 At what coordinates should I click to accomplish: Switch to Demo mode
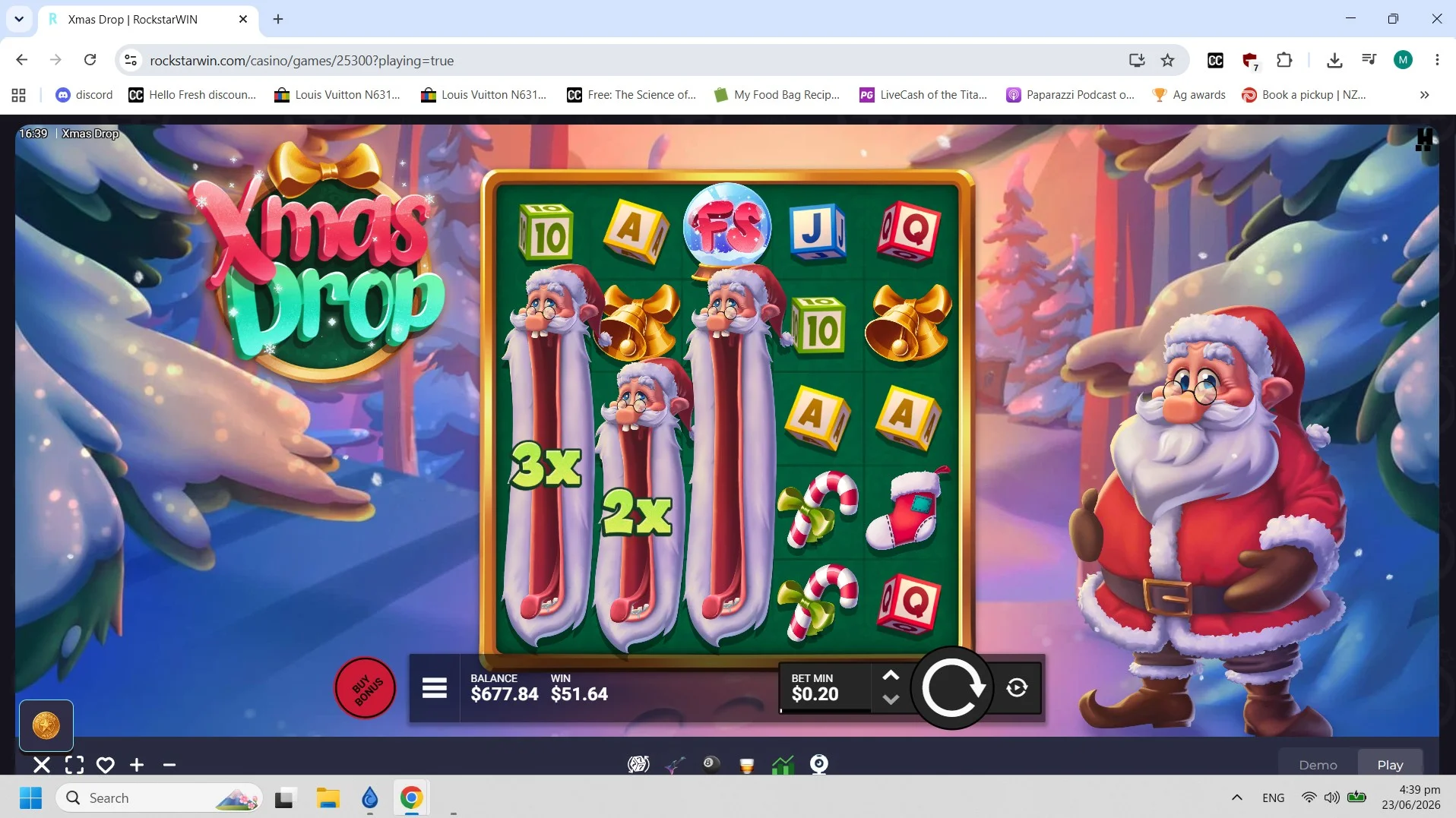click(1318, 765)
